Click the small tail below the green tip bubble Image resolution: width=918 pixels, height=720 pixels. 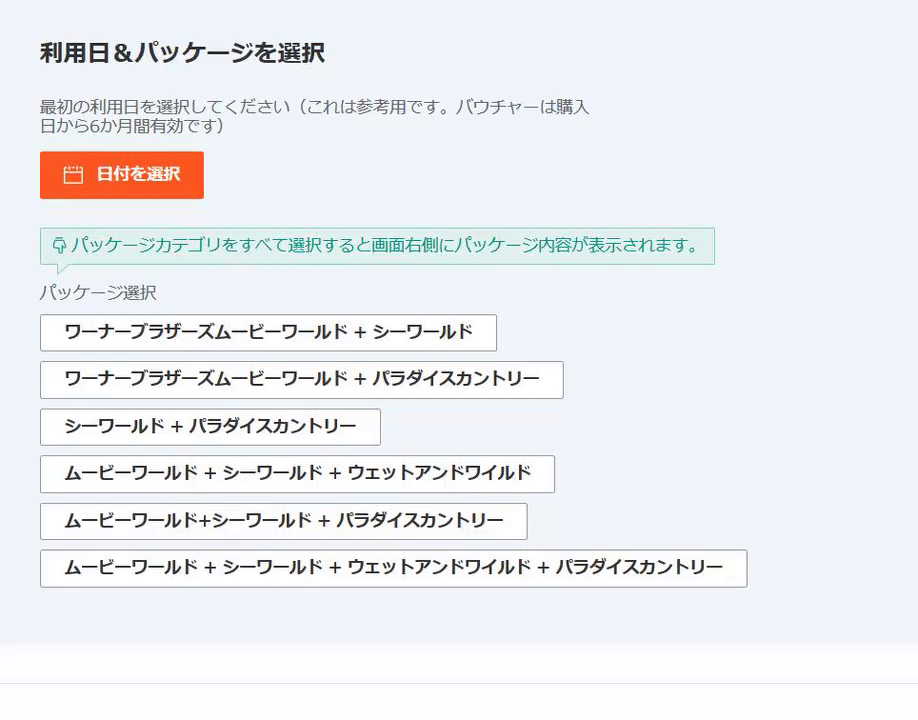pos(62,269)
